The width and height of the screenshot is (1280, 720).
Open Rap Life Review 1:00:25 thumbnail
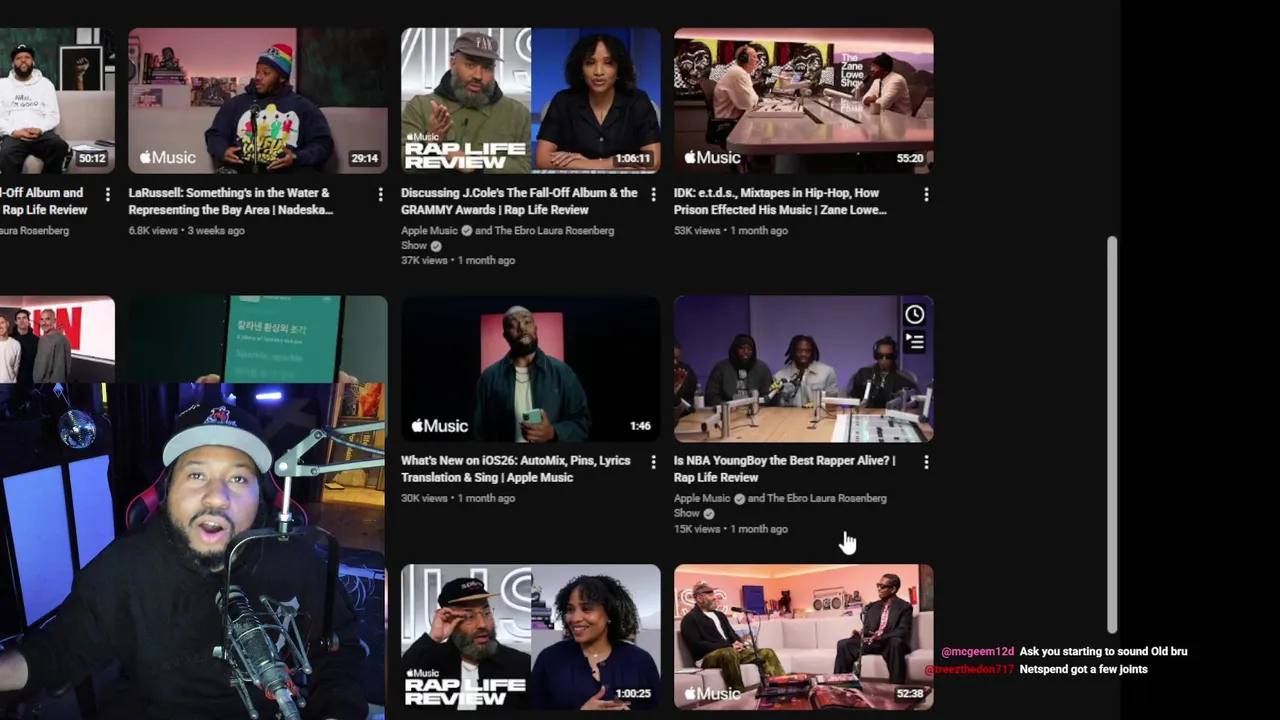[x=531, y=637]
